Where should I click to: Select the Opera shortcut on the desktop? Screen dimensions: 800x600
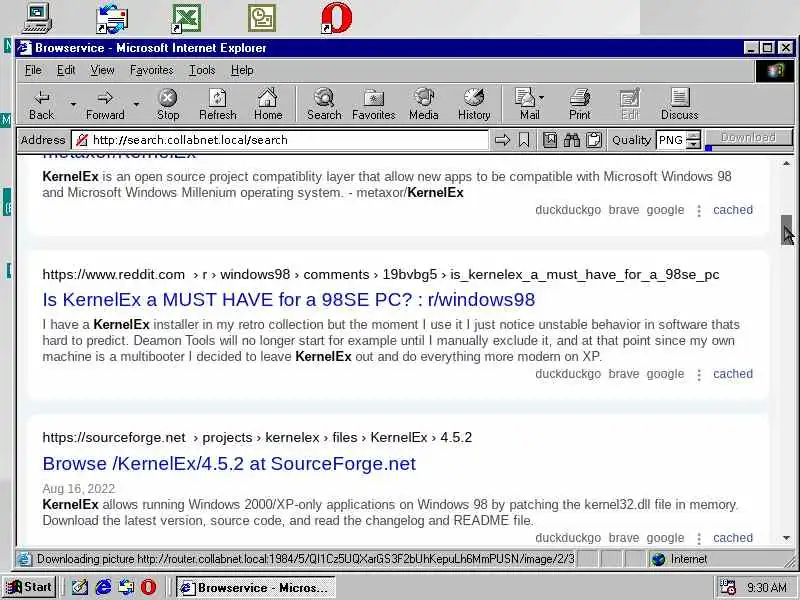pyautogui.click(x=337, y=18)
